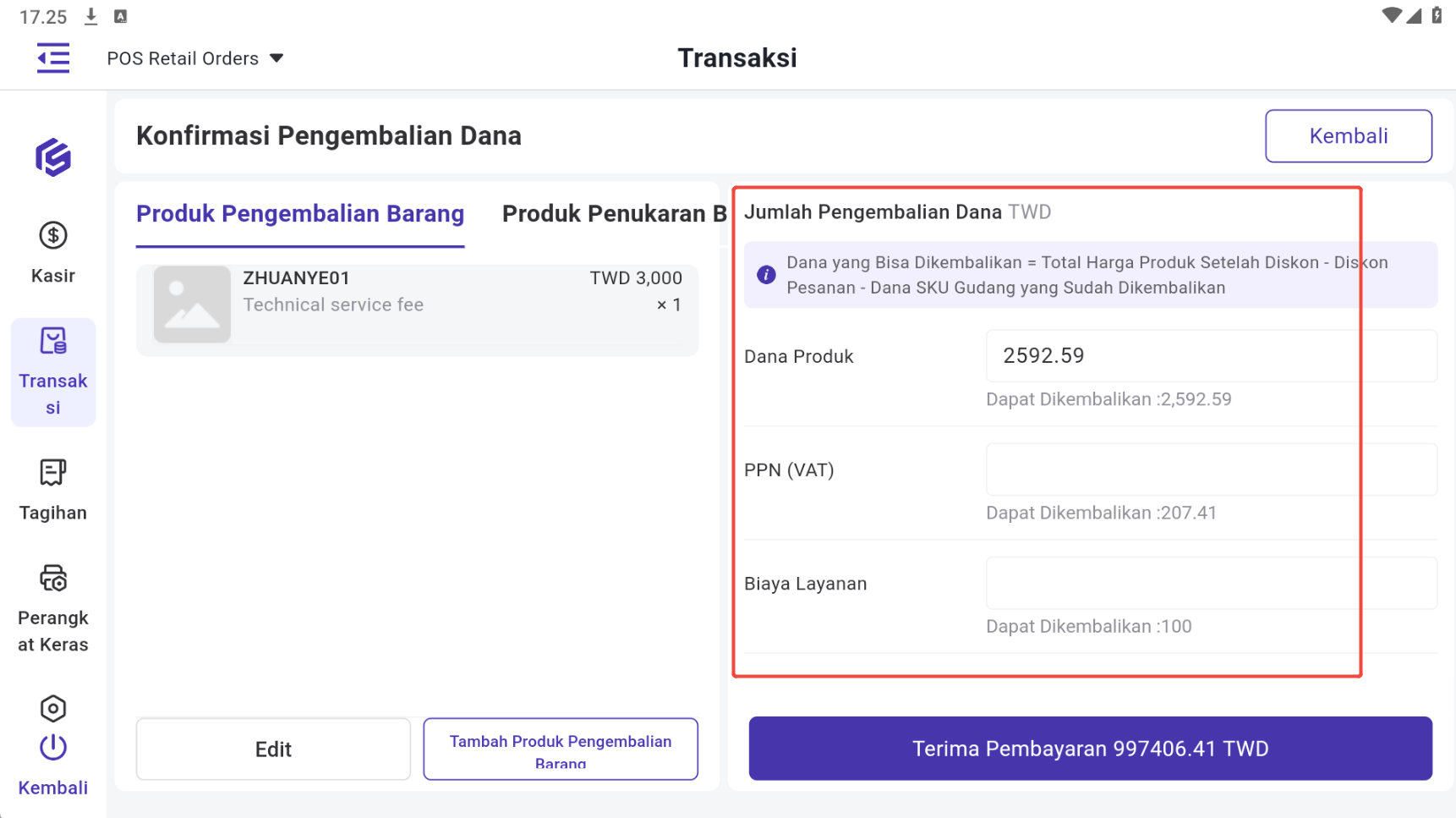1456x818 pixels.
Task: Go to the Tagihan bills icon
Action: click(x=53, y=473)
